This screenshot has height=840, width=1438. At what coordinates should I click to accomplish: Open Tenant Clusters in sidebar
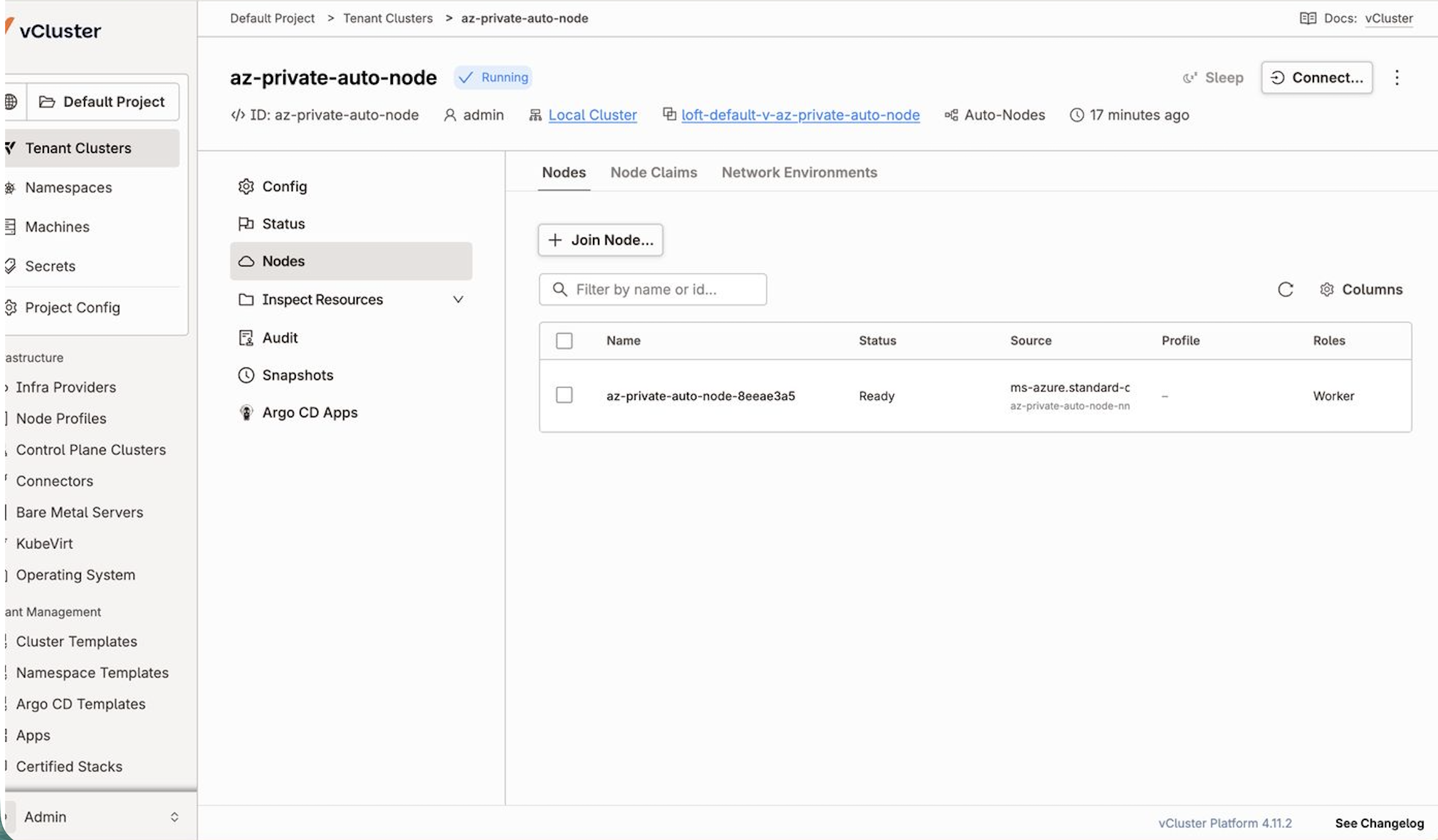(x=92, y=148)
